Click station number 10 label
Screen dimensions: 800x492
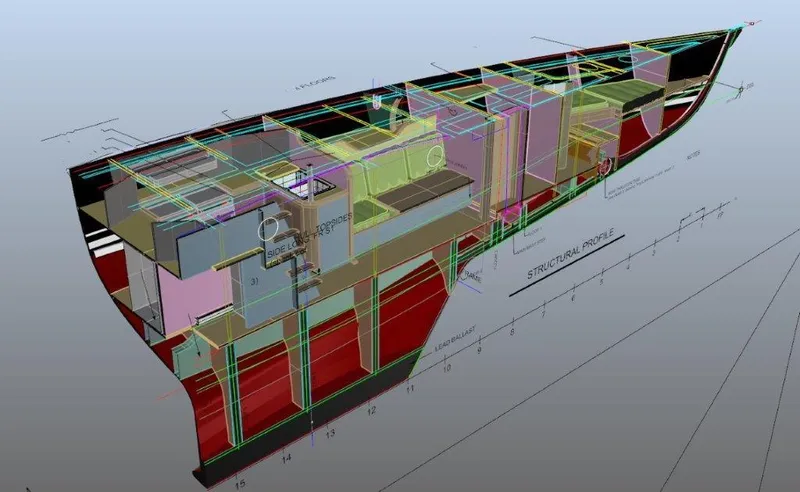point(446,367)
